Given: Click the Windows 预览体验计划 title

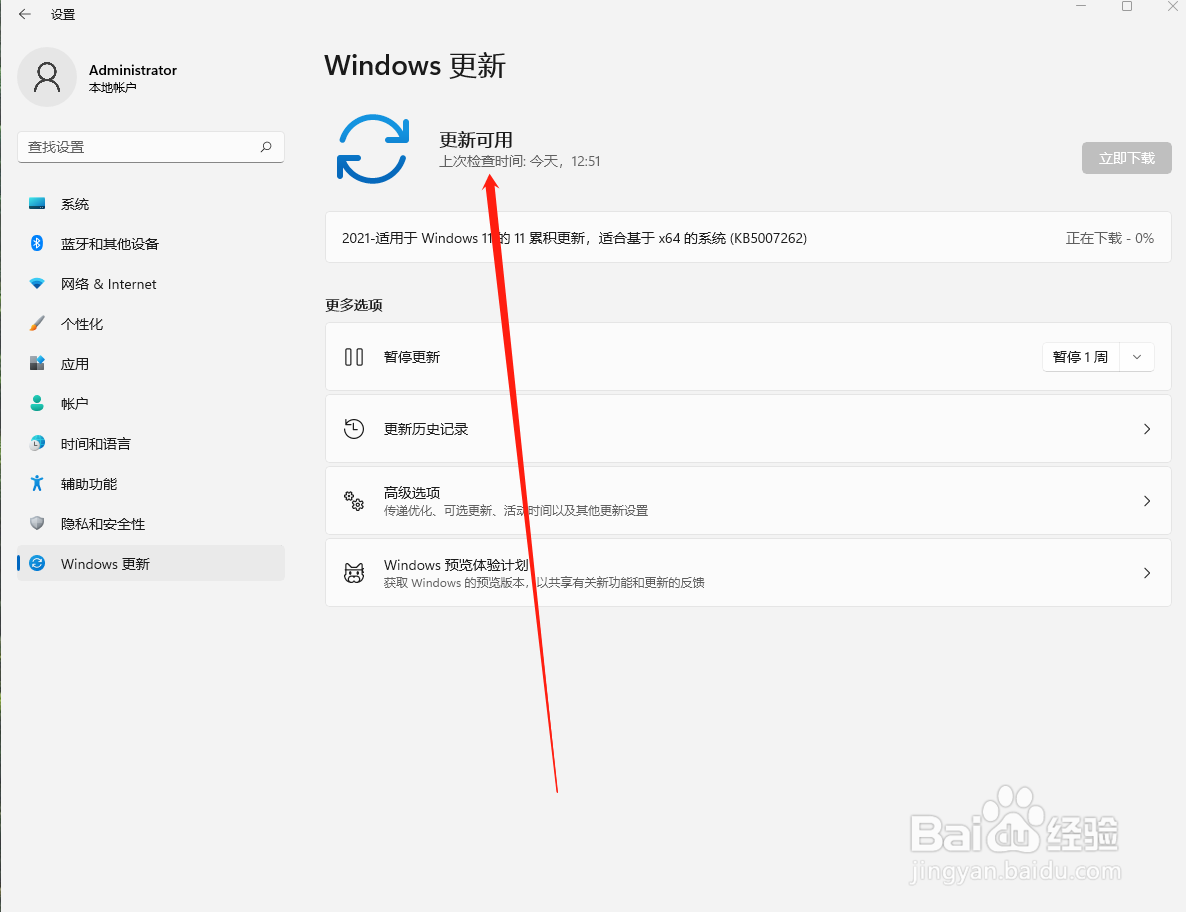Looking at the screenshot, I should (456, 565).
